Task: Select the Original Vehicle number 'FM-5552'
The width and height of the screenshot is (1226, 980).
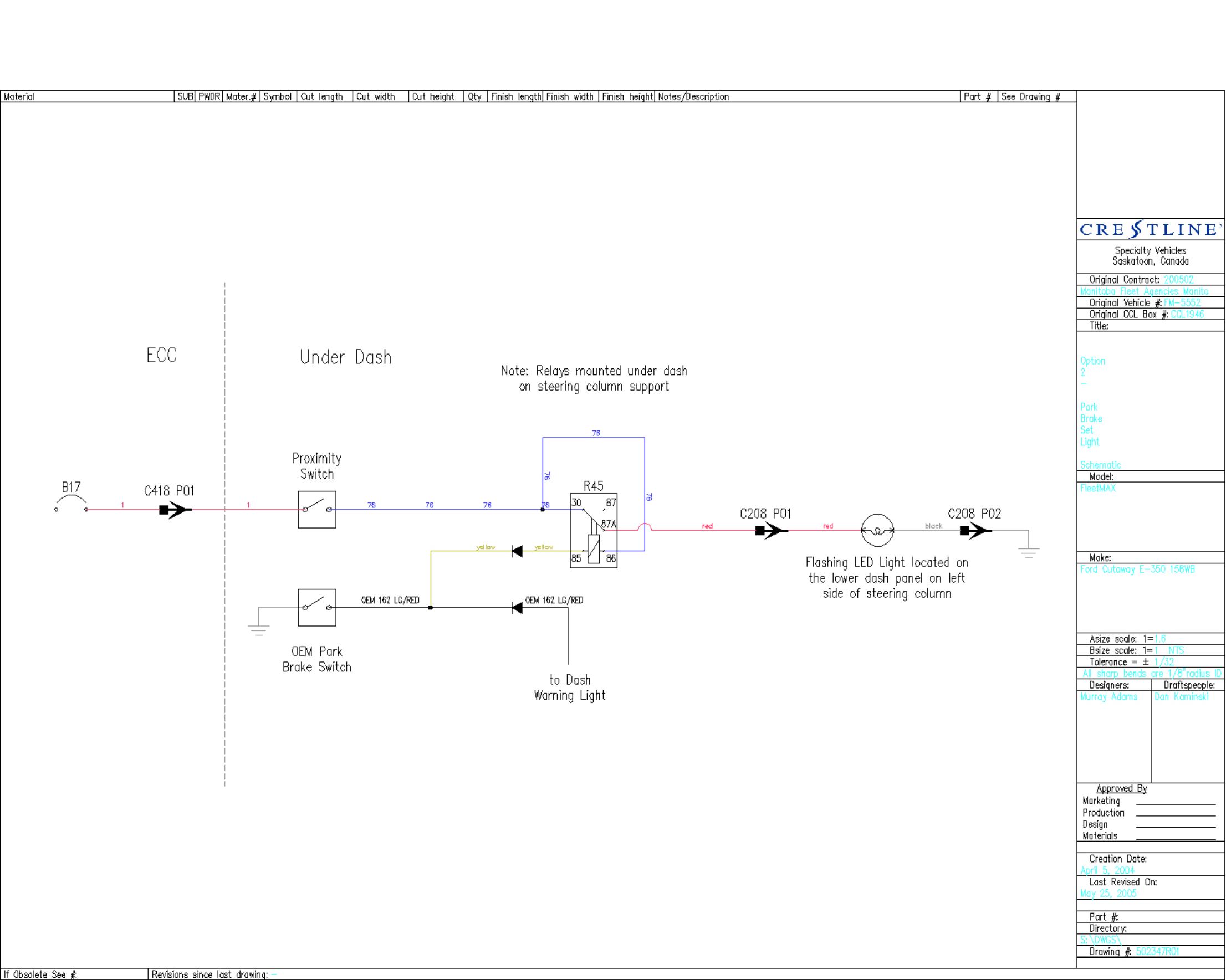Action: [1182, 303]
